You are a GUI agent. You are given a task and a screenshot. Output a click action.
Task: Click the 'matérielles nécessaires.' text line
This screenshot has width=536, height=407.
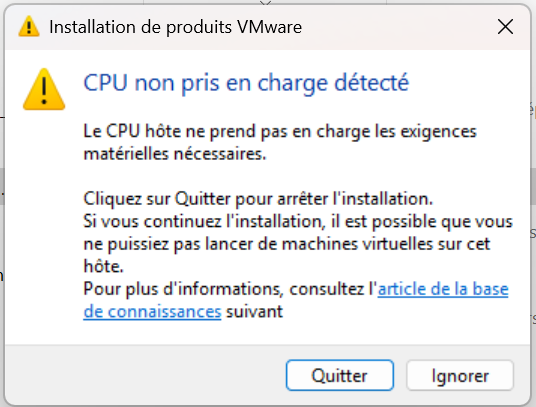[x=175, y=154]
